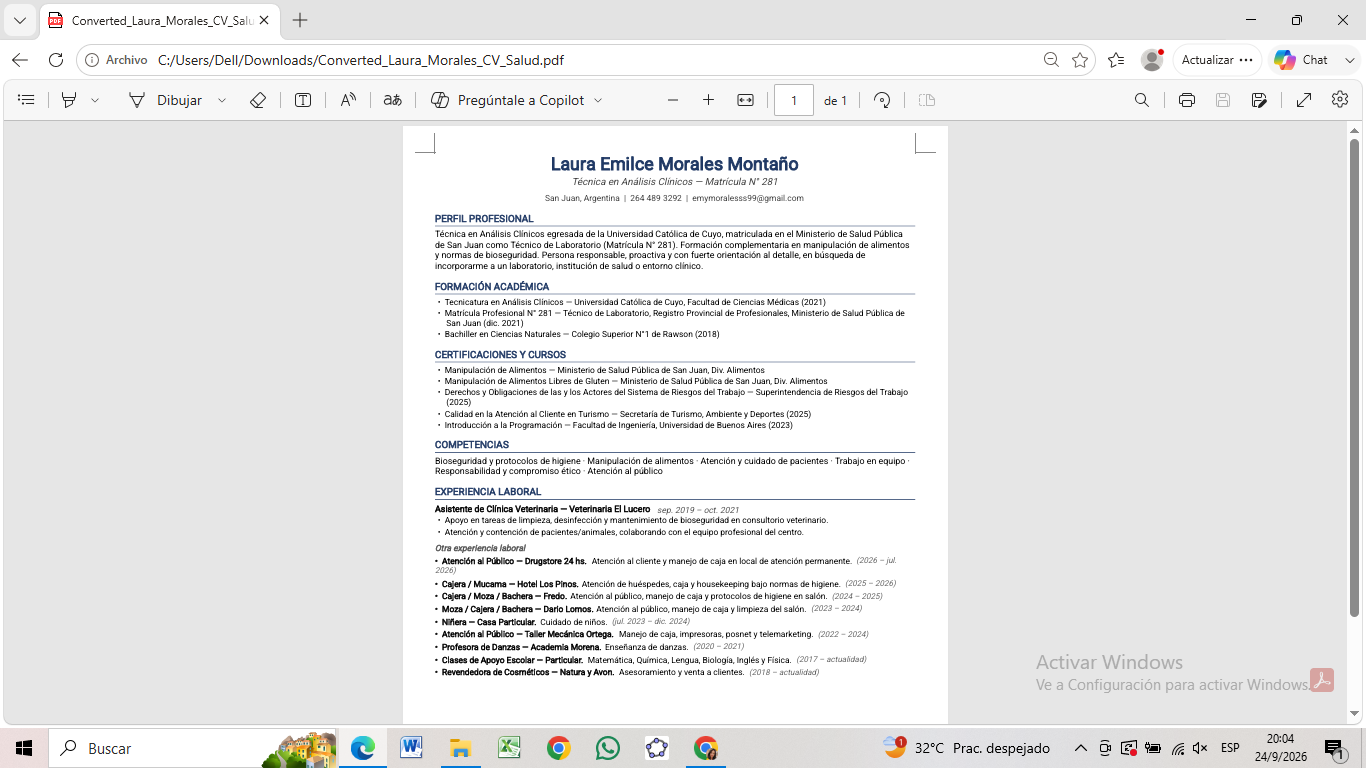The width and height of the screenshot is (1366, 768).
Task: Expand the Pregúntale a Copilot dropdown arrow
Action: tap(598, 100)
